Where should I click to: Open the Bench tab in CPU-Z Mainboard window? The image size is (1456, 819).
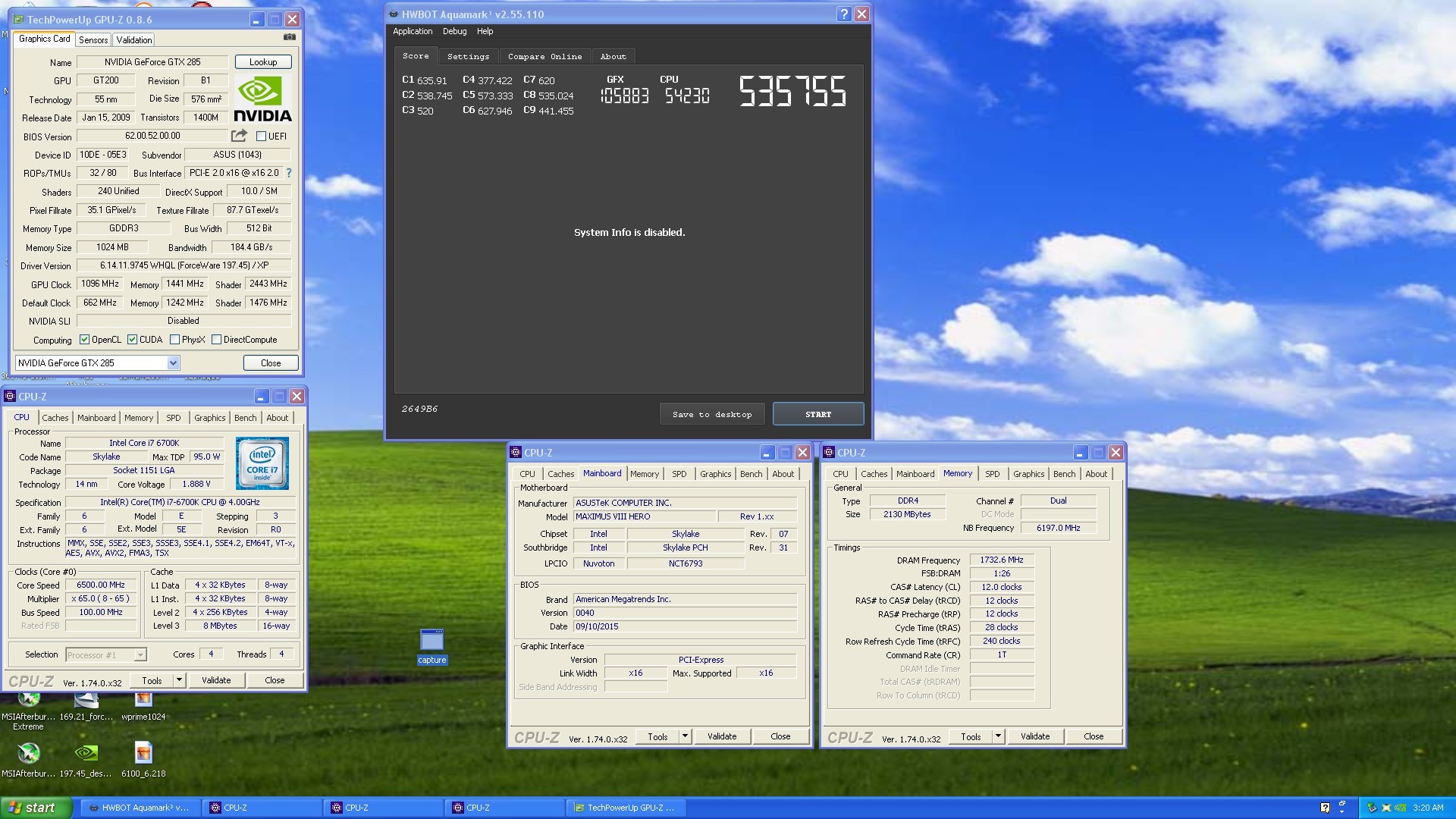[x=751, y=474]
